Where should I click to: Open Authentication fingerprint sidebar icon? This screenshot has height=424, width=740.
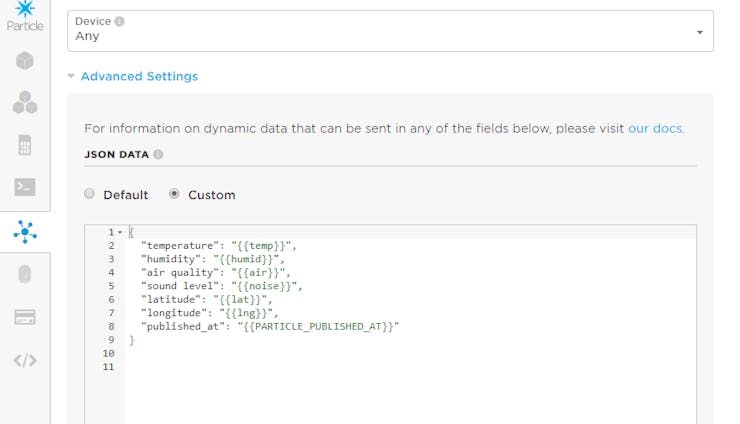click(25, 274)
